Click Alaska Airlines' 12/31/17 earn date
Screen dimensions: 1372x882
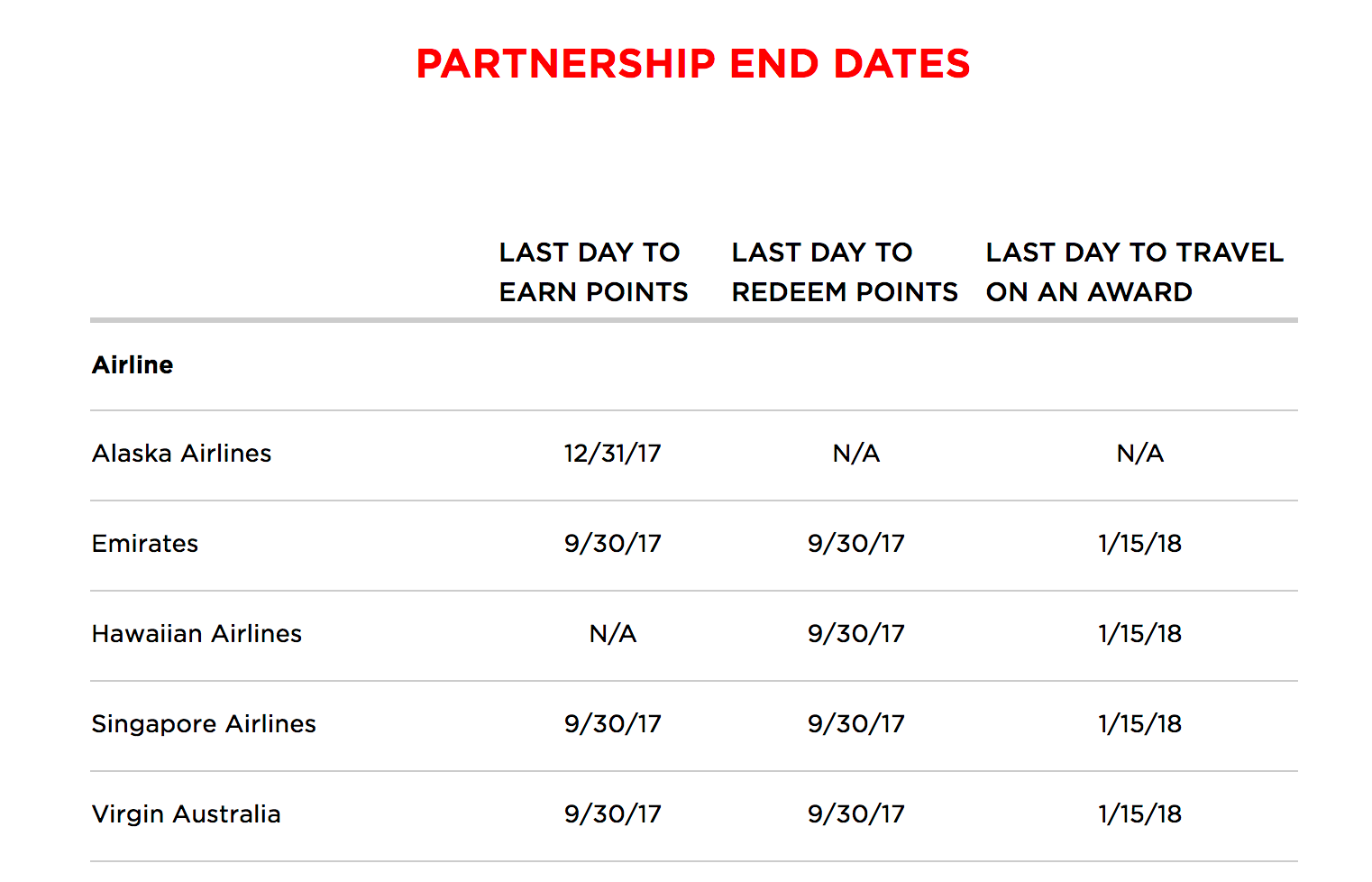coord(612,453)
